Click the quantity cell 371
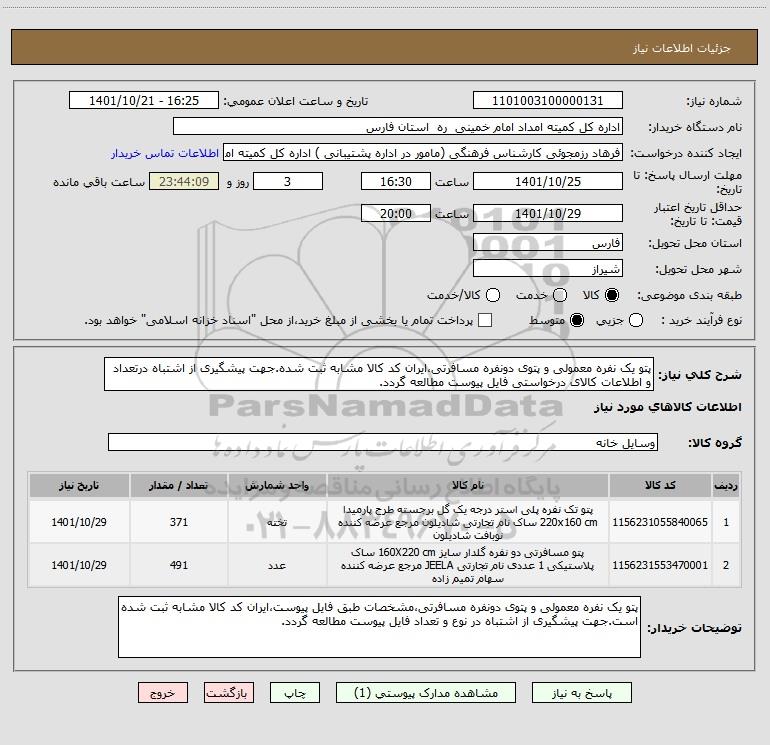 coord(179,522)
